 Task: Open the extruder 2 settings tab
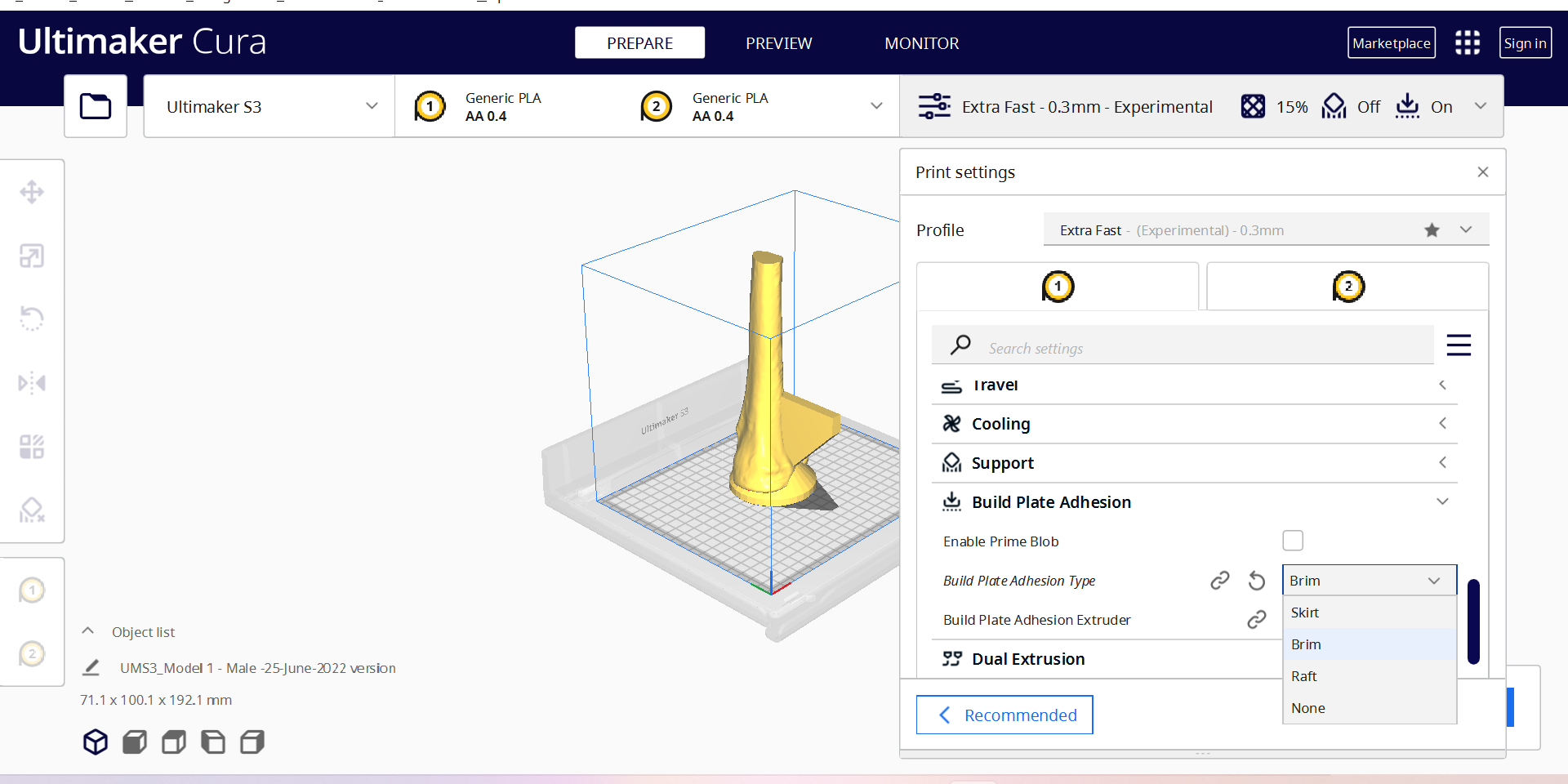point(1347,287)
